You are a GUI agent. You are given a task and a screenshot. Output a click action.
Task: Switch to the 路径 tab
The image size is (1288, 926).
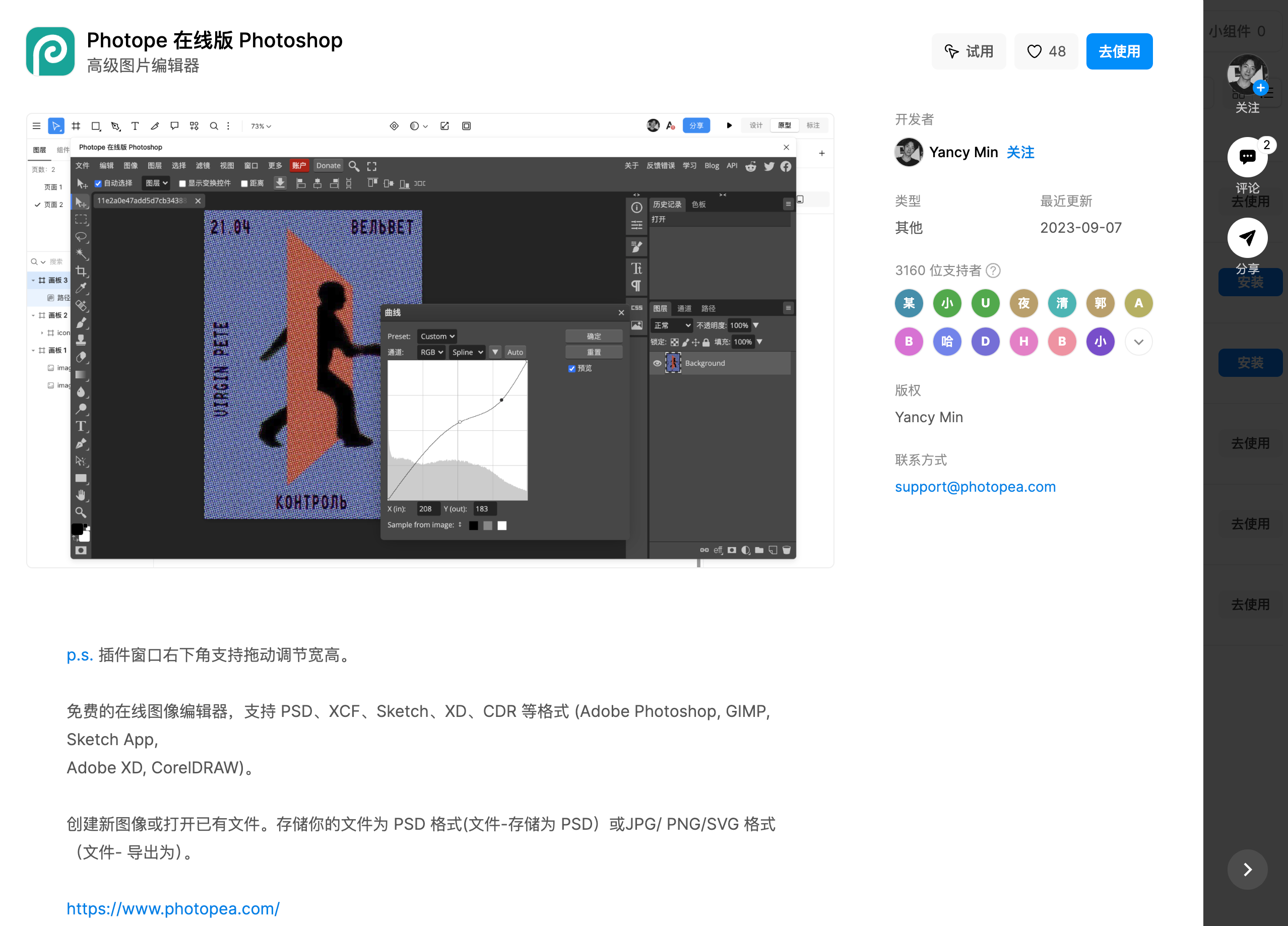tap(708, 308)
